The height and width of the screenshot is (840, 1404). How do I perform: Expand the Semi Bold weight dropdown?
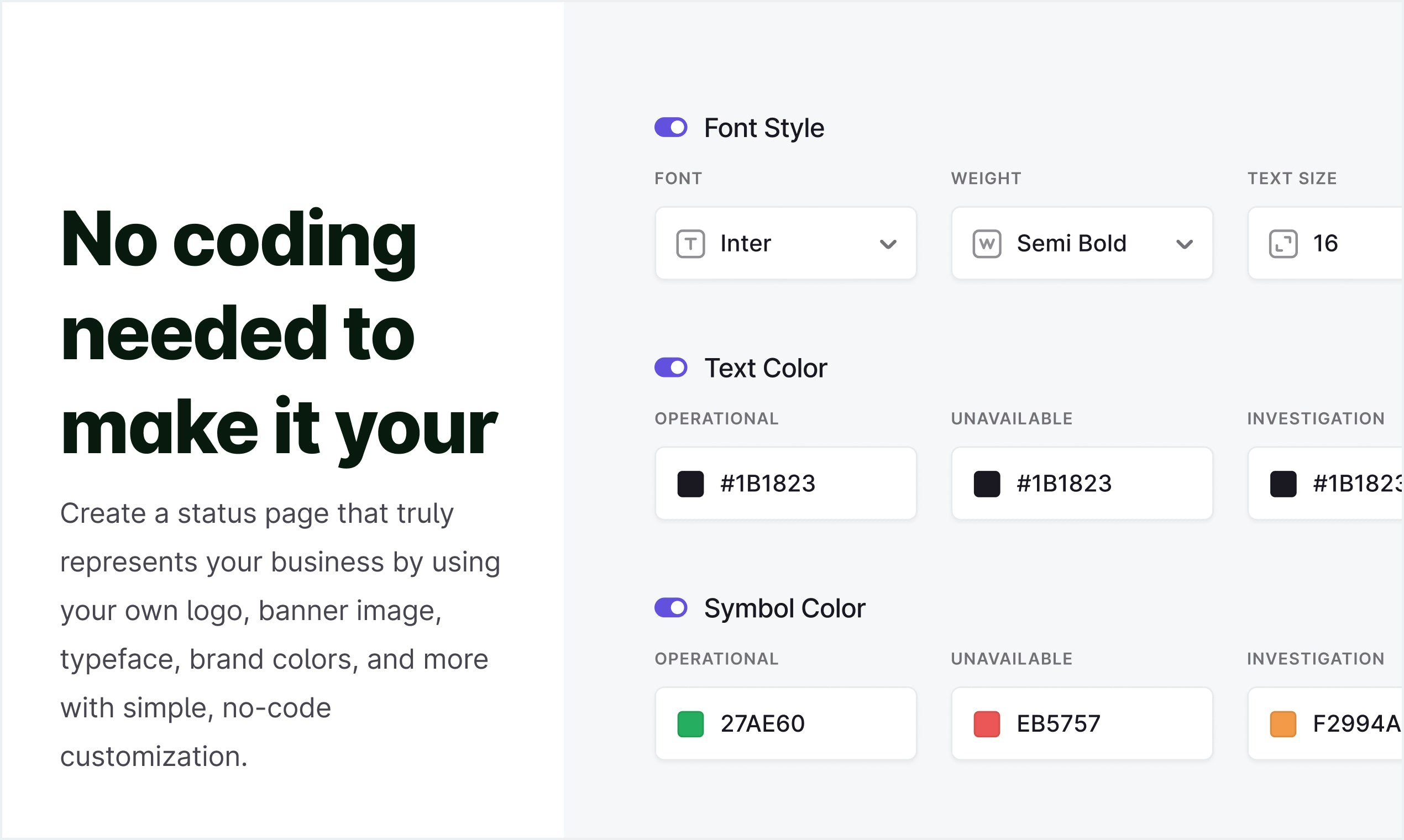[1081, 243]
